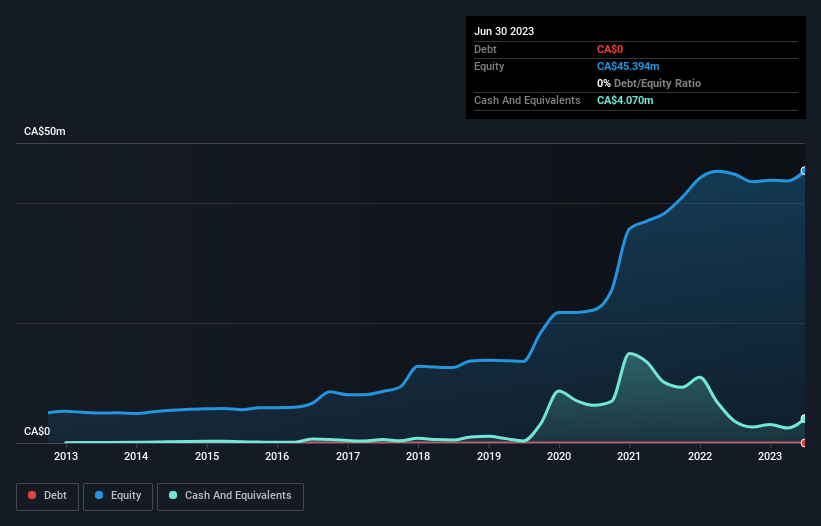Click the 2013 x-axis label
The image size is (821, 526).
coord(66,456)
